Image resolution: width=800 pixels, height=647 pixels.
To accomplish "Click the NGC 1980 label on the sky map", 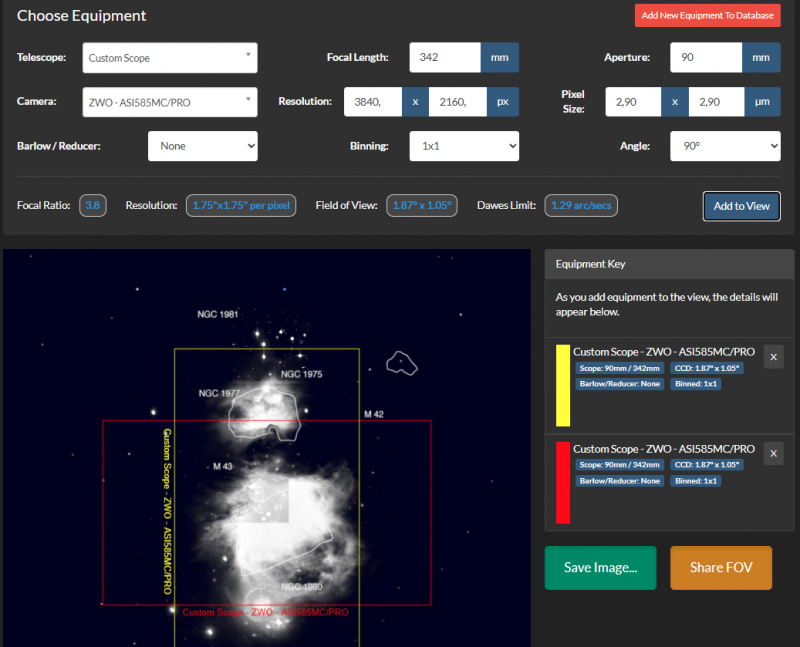I will 302,587.
